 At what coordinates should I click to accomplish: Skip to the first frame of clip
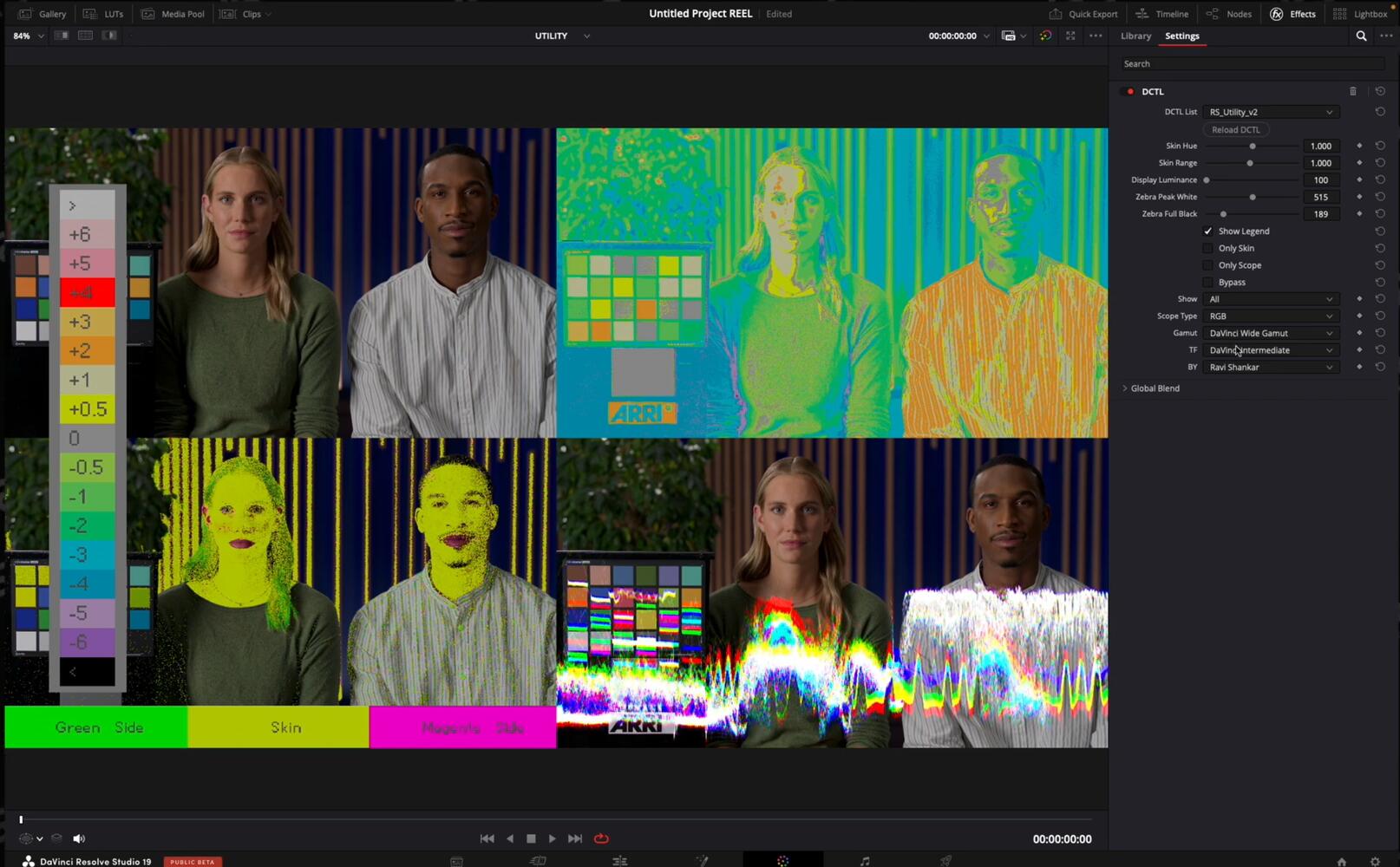click(x=487, y=838)
